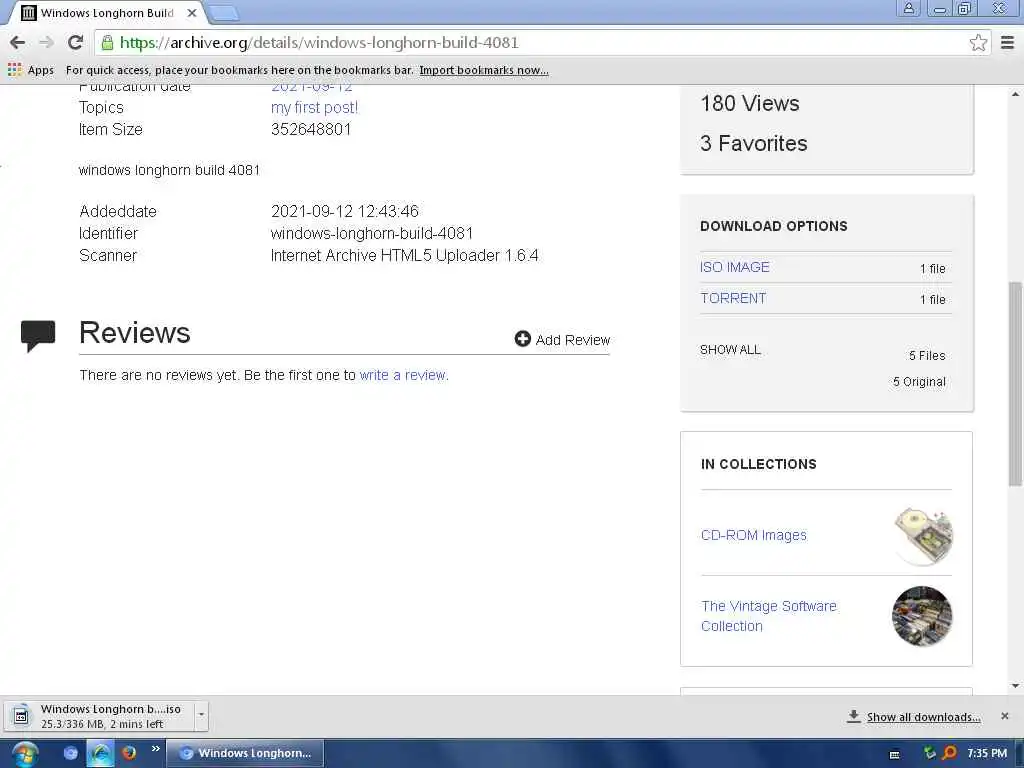Go back with the browser back arrow
Viewport: 1024px width, 768px height.
[x=18, y=42]
